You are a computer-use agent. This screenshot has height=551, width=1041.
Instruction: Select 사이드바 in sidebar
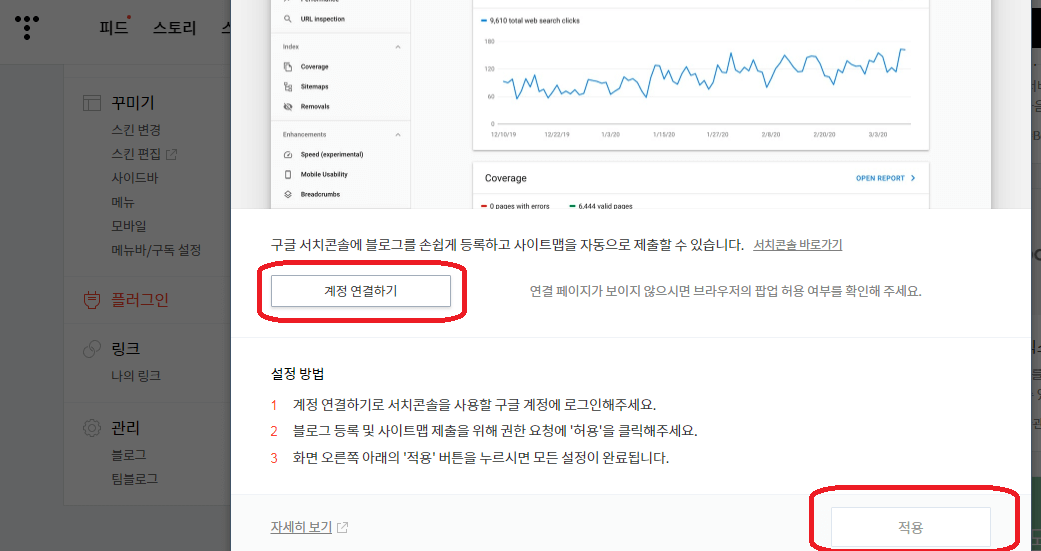(135, 178)
